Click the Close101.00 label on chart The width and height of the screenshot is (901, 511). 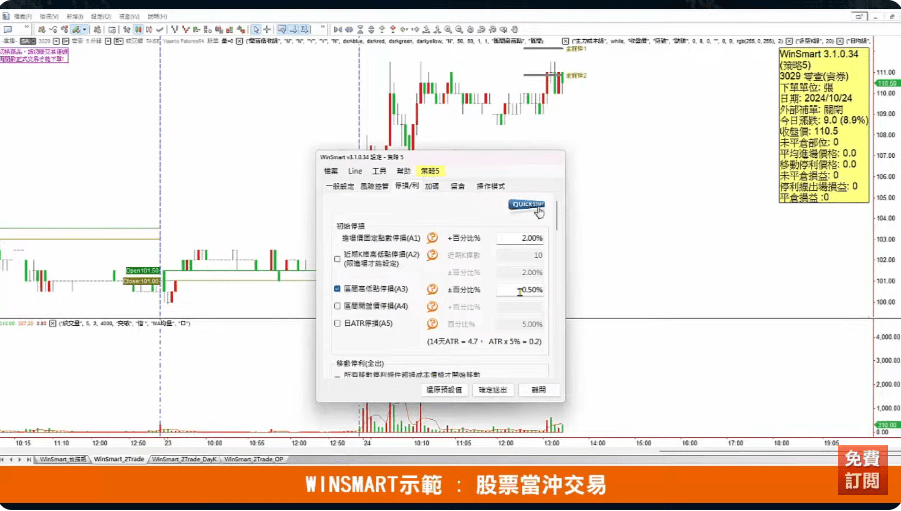pos(141,281)
